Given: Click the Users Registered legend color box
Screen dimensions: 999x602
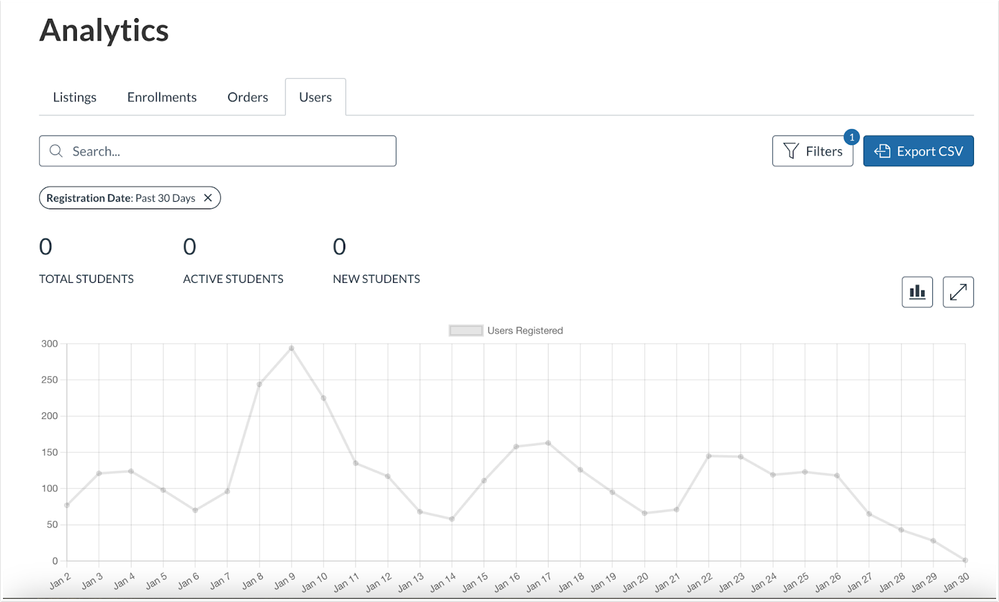Looking at the screenshot, I should pos(465,331).
